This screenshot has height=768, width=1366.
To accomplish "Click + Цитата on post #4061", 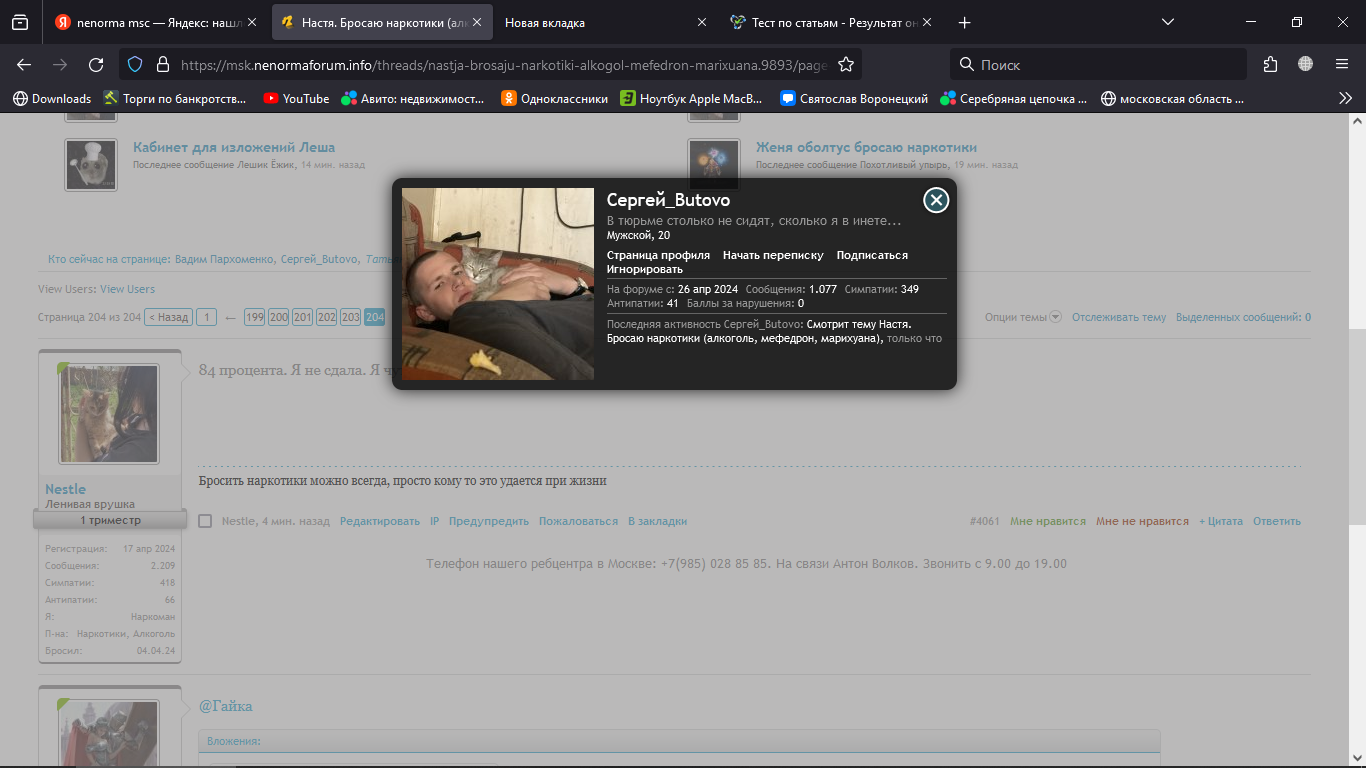I will (x=1221, y=521).
